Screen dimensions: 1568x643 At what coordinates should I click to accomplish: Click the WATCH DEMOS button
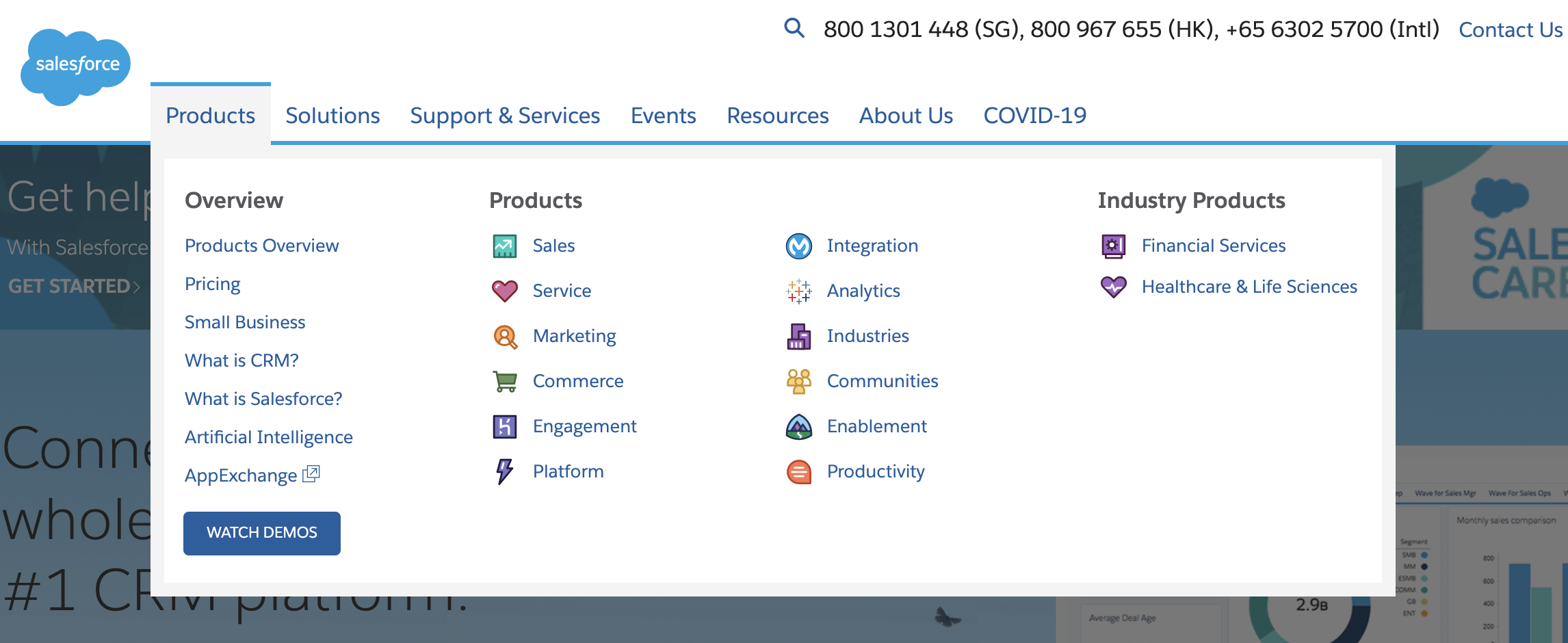click(x=262, y=533)
